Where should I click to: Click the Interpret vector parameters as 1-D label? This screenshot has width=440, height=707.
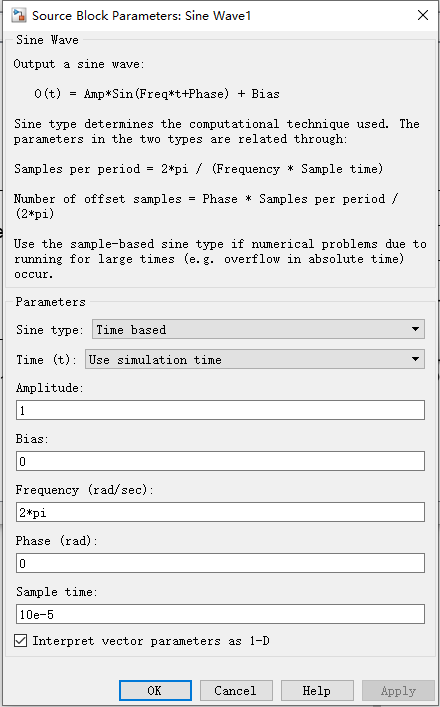(x=151, y=641)
